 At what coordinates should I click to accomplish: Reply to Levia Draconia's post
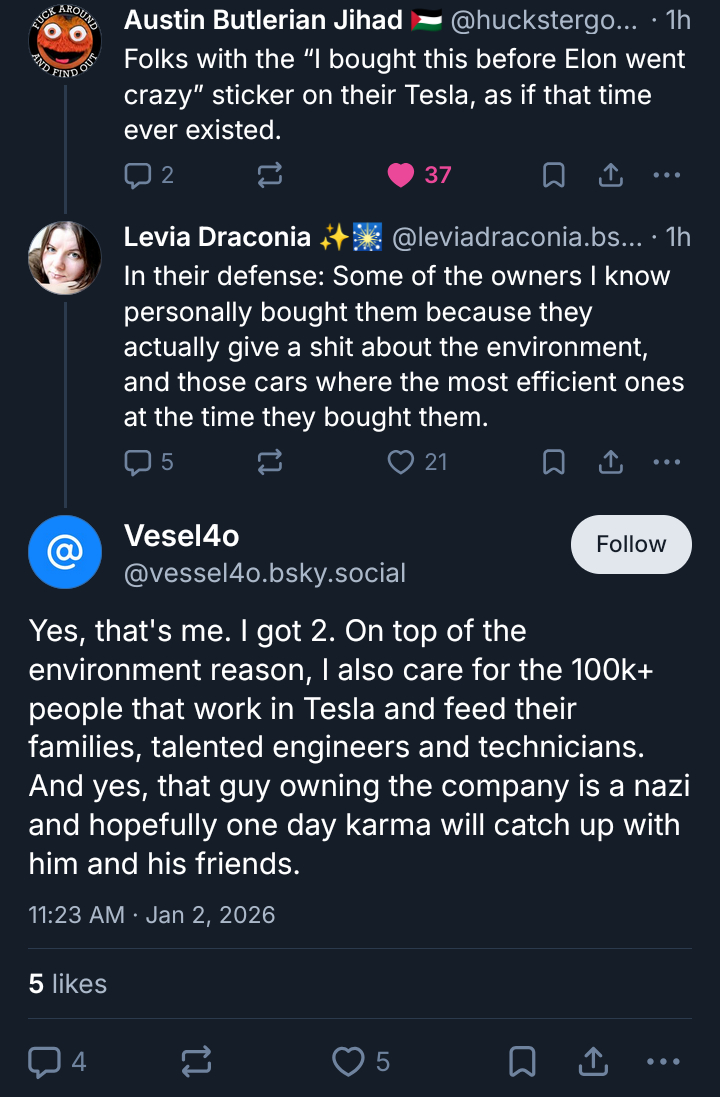coord(137,462)
